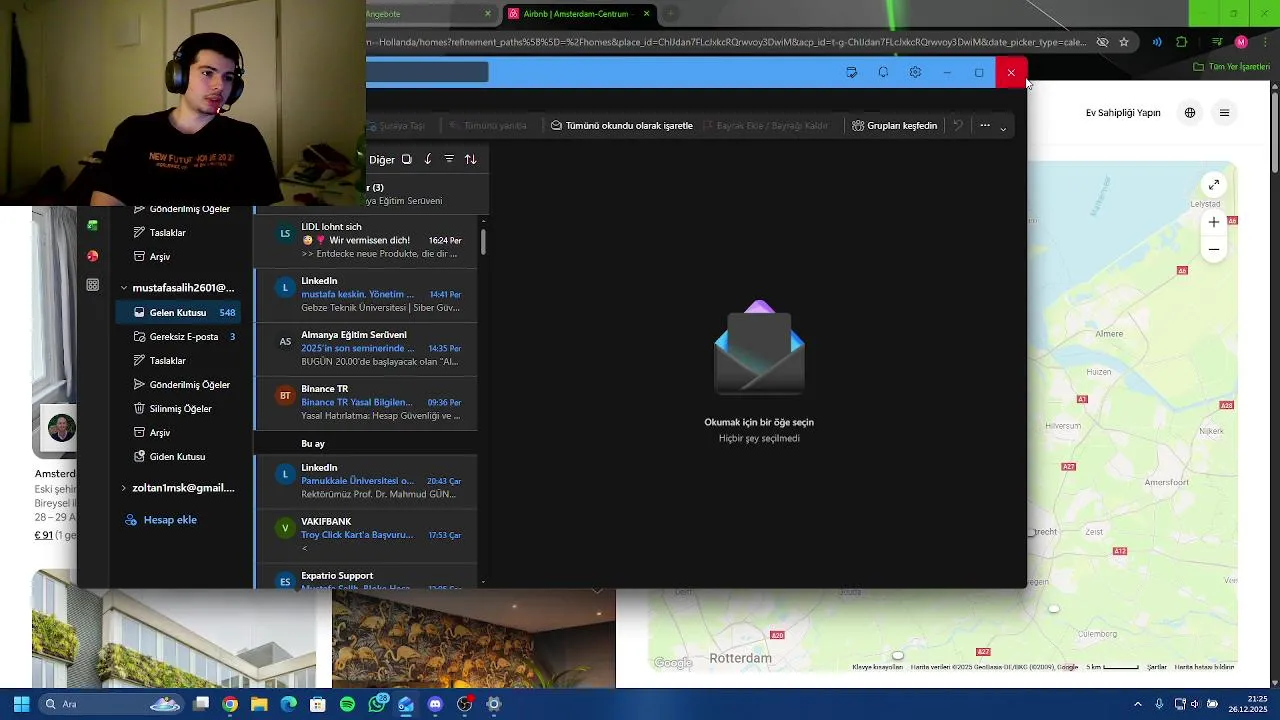Open Spotify from the taskbar

(347, 704)
